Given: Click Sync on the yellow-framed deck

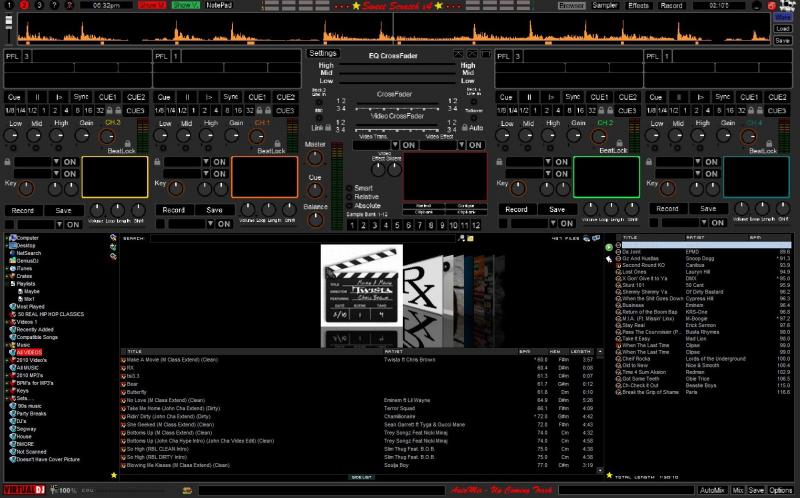Looking at the screenshot, I should pos(81,97).
